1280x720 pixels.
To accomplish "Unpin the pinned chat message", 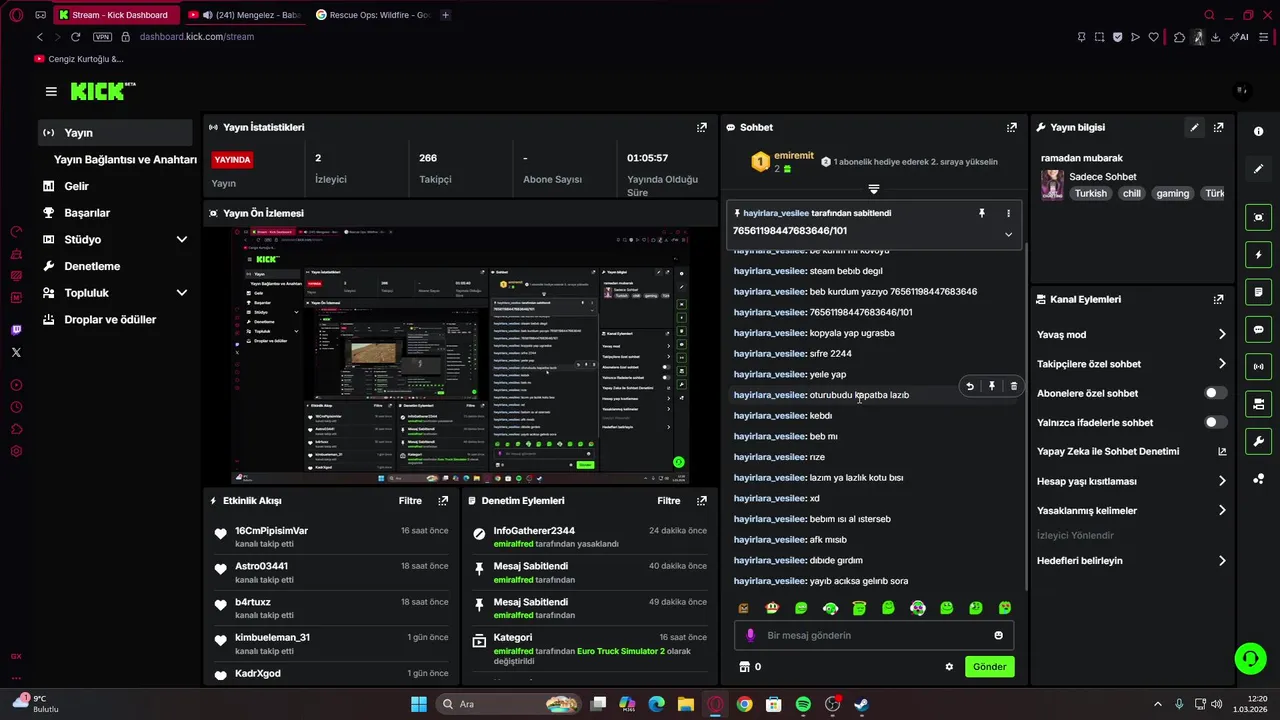I will pyautogui.click(x=982, y=213).
